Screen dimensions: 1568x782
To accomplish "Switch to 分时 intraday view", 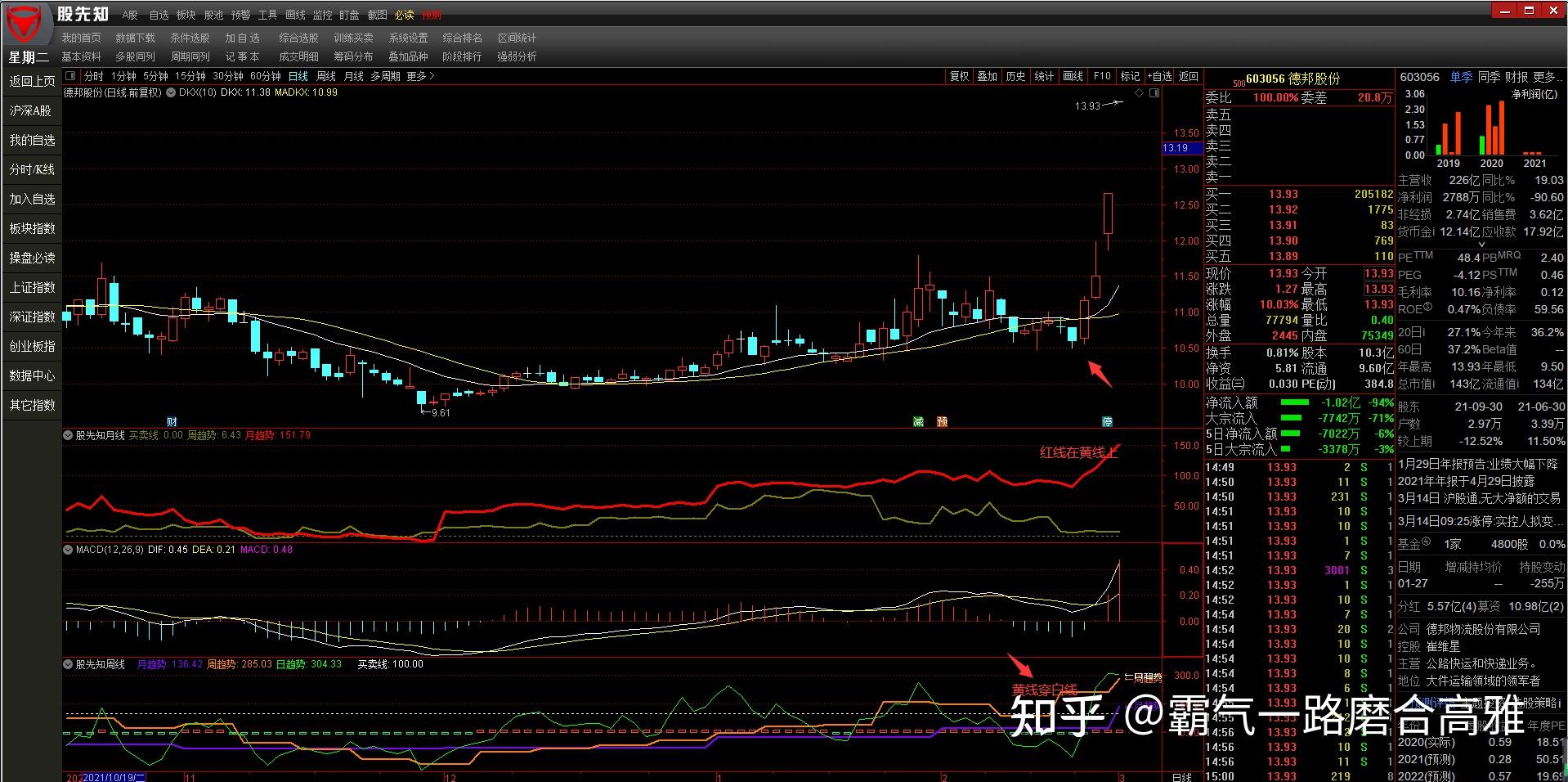I will tap(93, 76).
